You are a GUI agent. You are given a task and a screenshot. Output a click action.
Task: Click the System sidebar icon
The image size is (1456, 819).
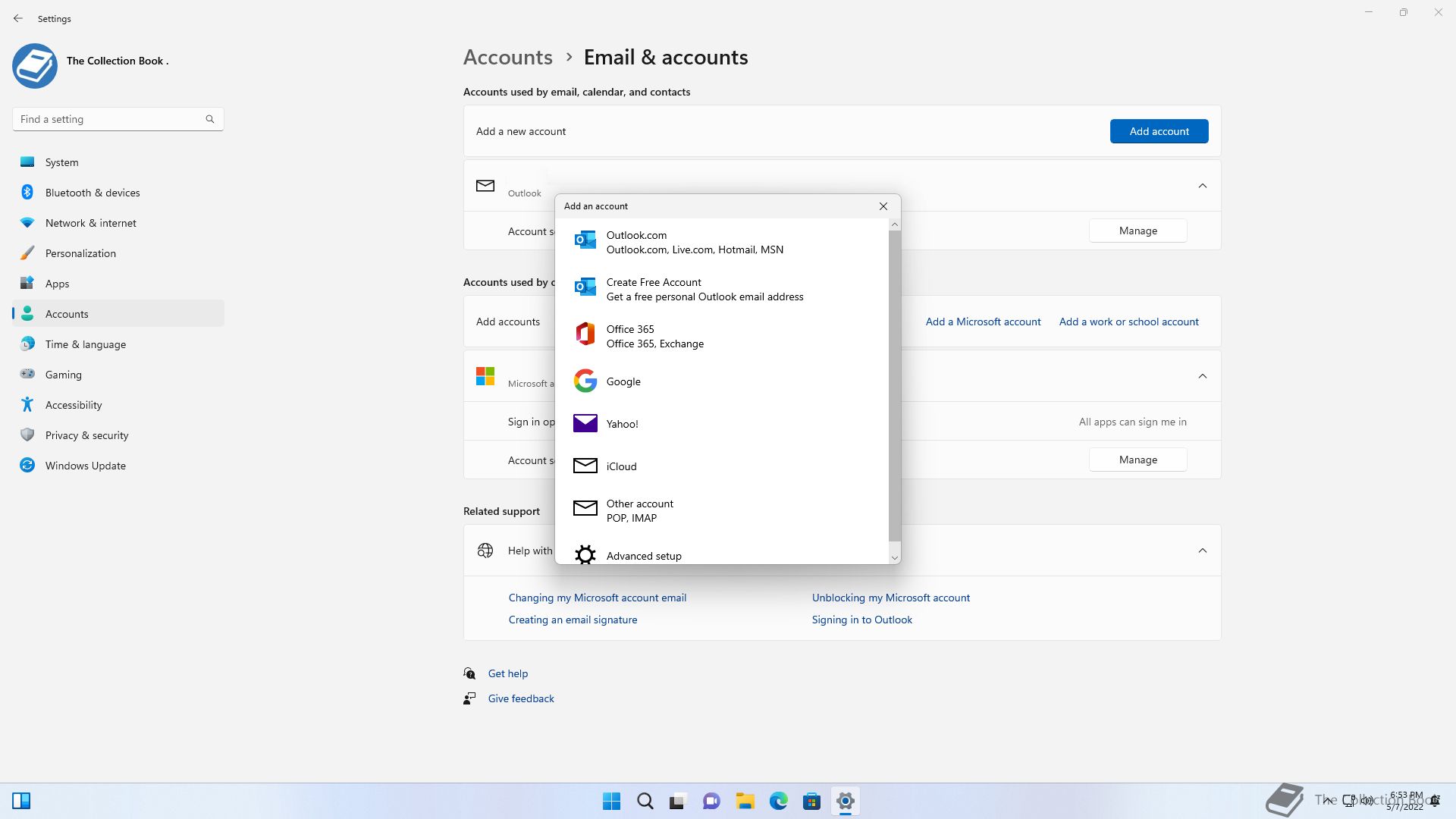[x=27, y=162]
